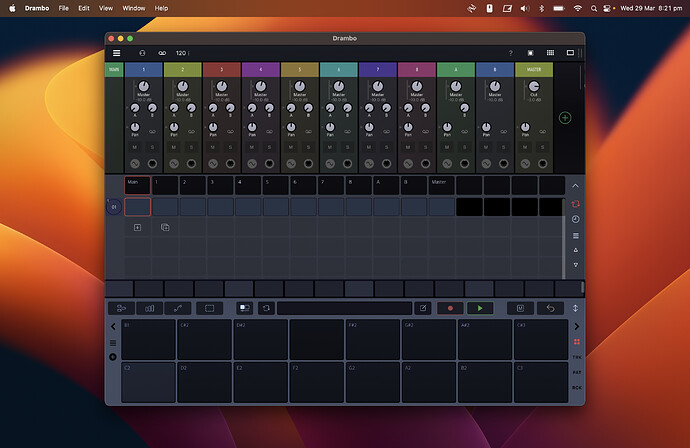The width and height of the screenshot is (690, 448).
Task: Collapse scene panel with up chevron
Action: (x=576, y=186)
